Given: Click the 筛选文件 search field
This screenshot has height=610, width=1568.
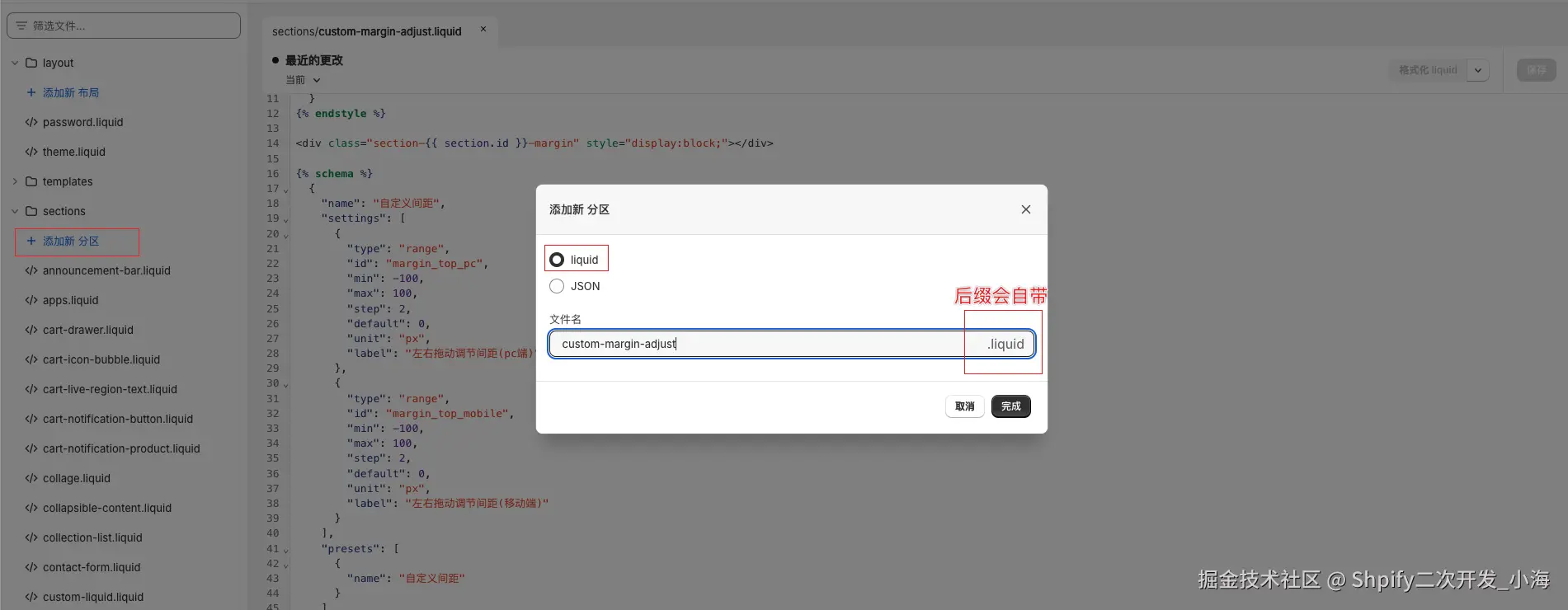Looking at the screenshot, I should tap(124, 26).
